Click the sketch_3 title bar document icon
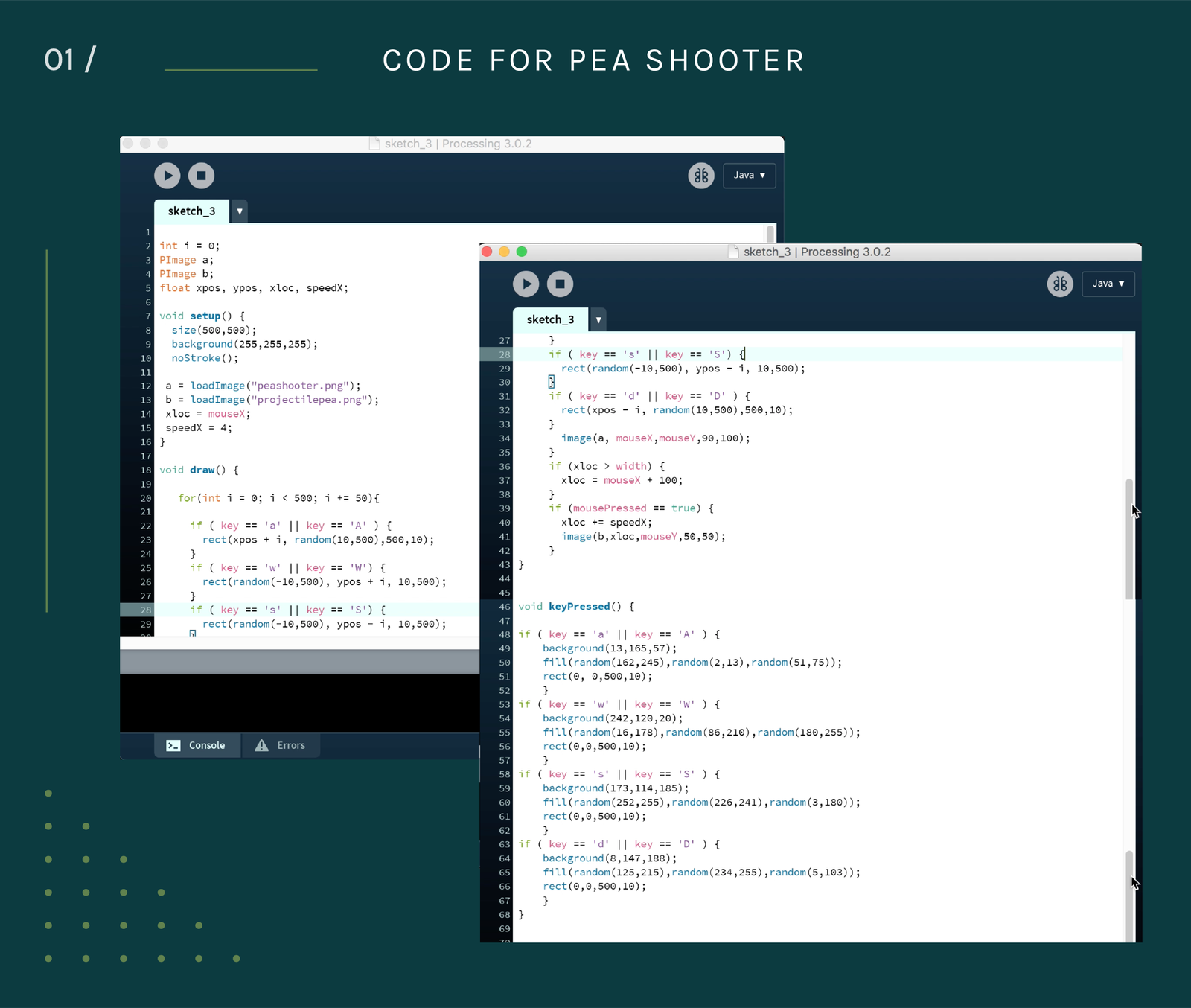Viewport: 1191px width, 1008px height. tap(732, 252)
